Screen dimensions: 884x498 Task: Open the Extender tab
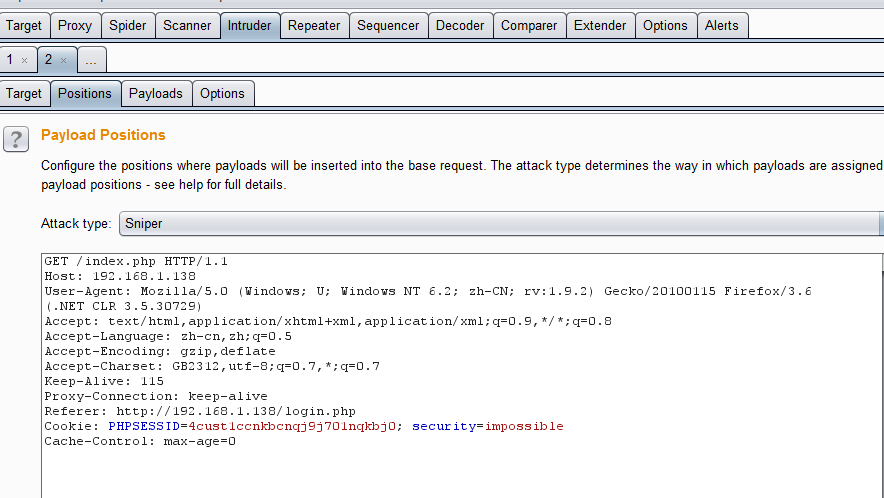[x=600, y=26]
